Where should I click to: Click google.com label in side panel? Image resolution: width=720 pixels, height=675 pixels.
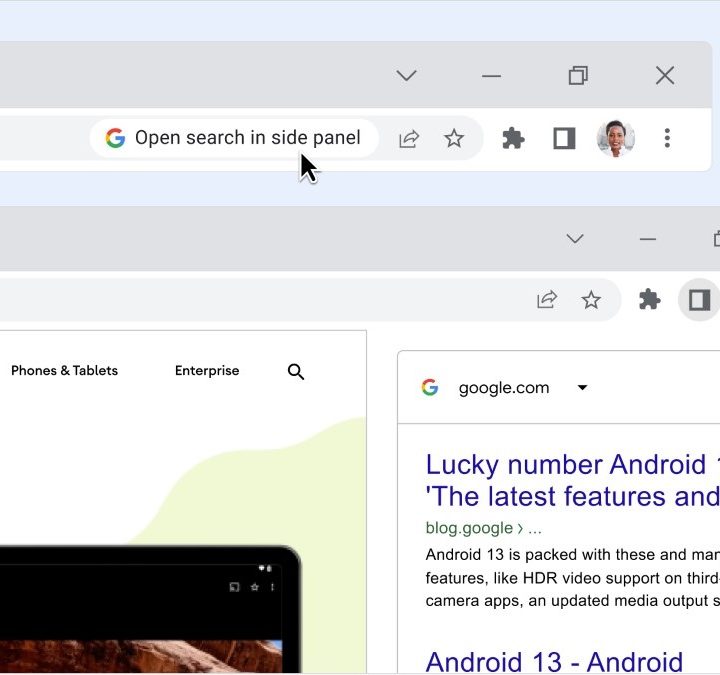coord(504,388)
